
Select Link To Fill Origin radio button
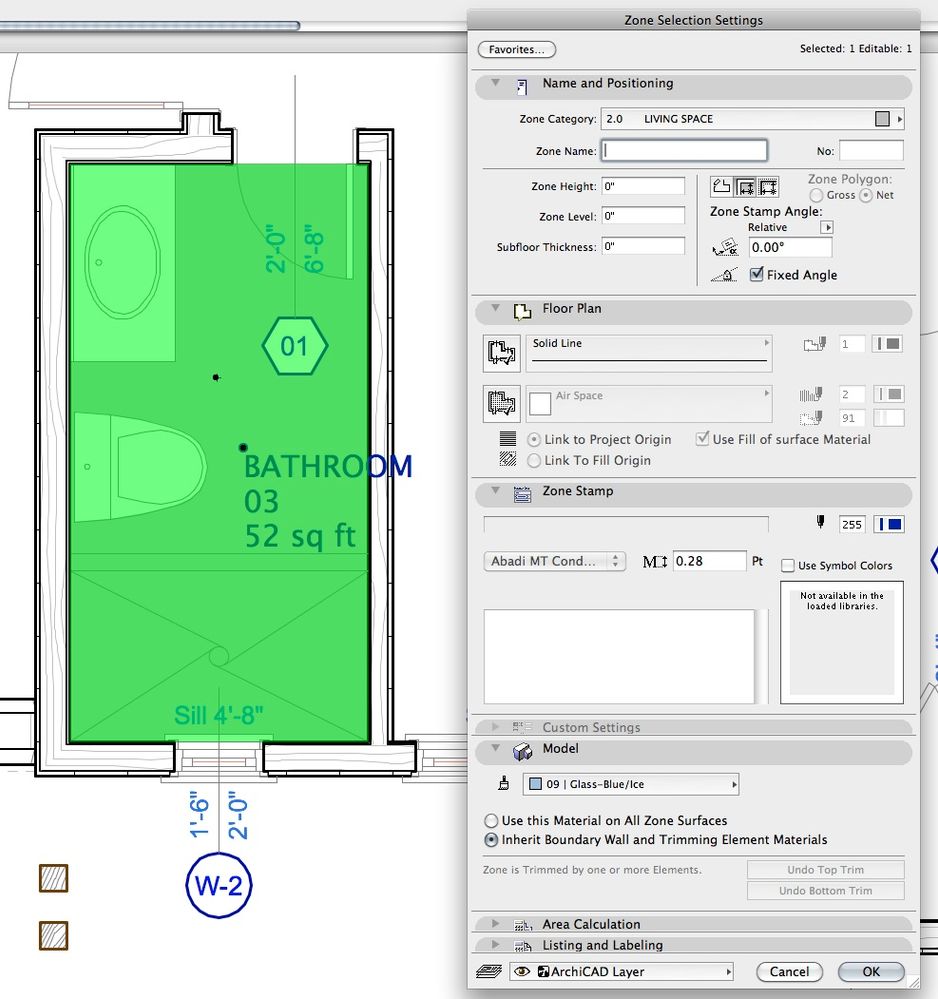[534, 460]
